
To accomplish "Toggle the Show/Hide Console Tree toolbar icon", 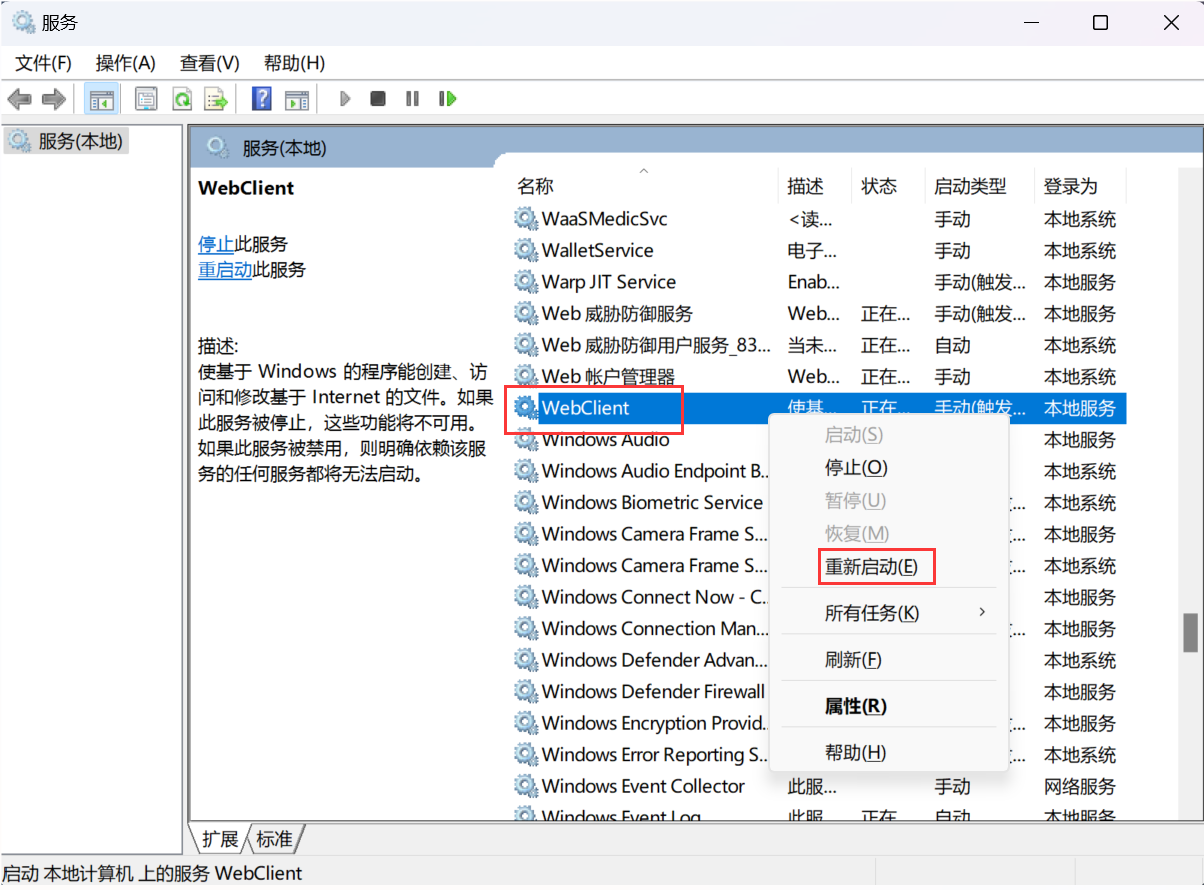I will pyautogui.click(x=101, y=99).
